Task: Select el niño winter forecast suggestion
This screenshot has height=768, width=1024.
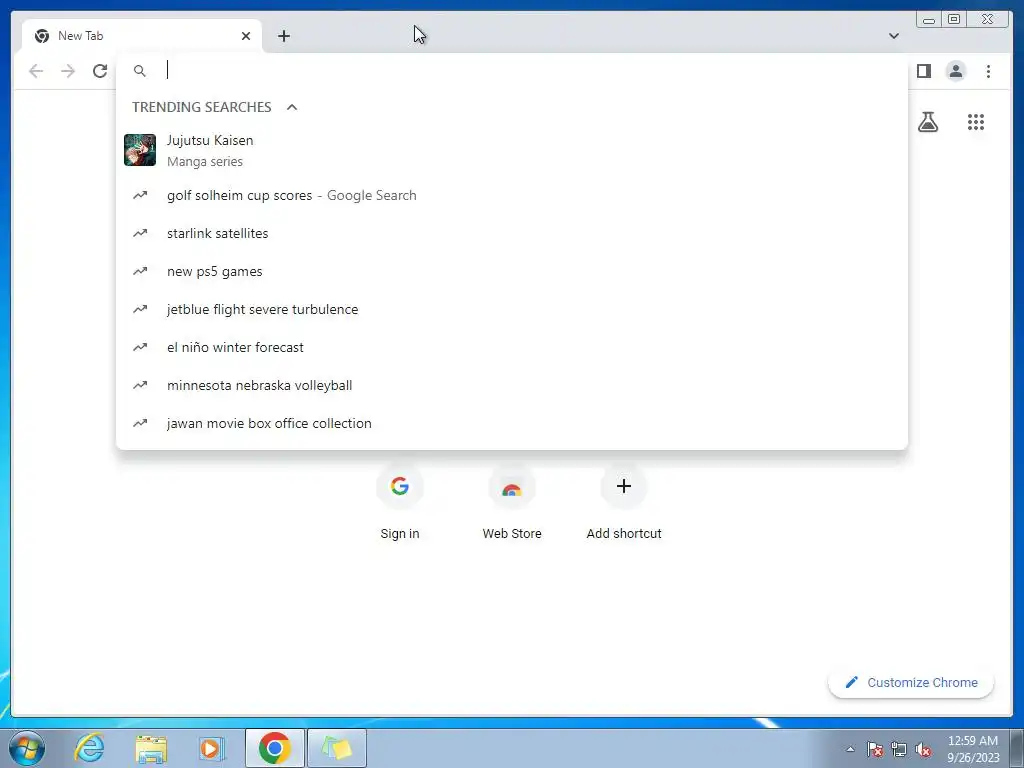Action: 511,347
